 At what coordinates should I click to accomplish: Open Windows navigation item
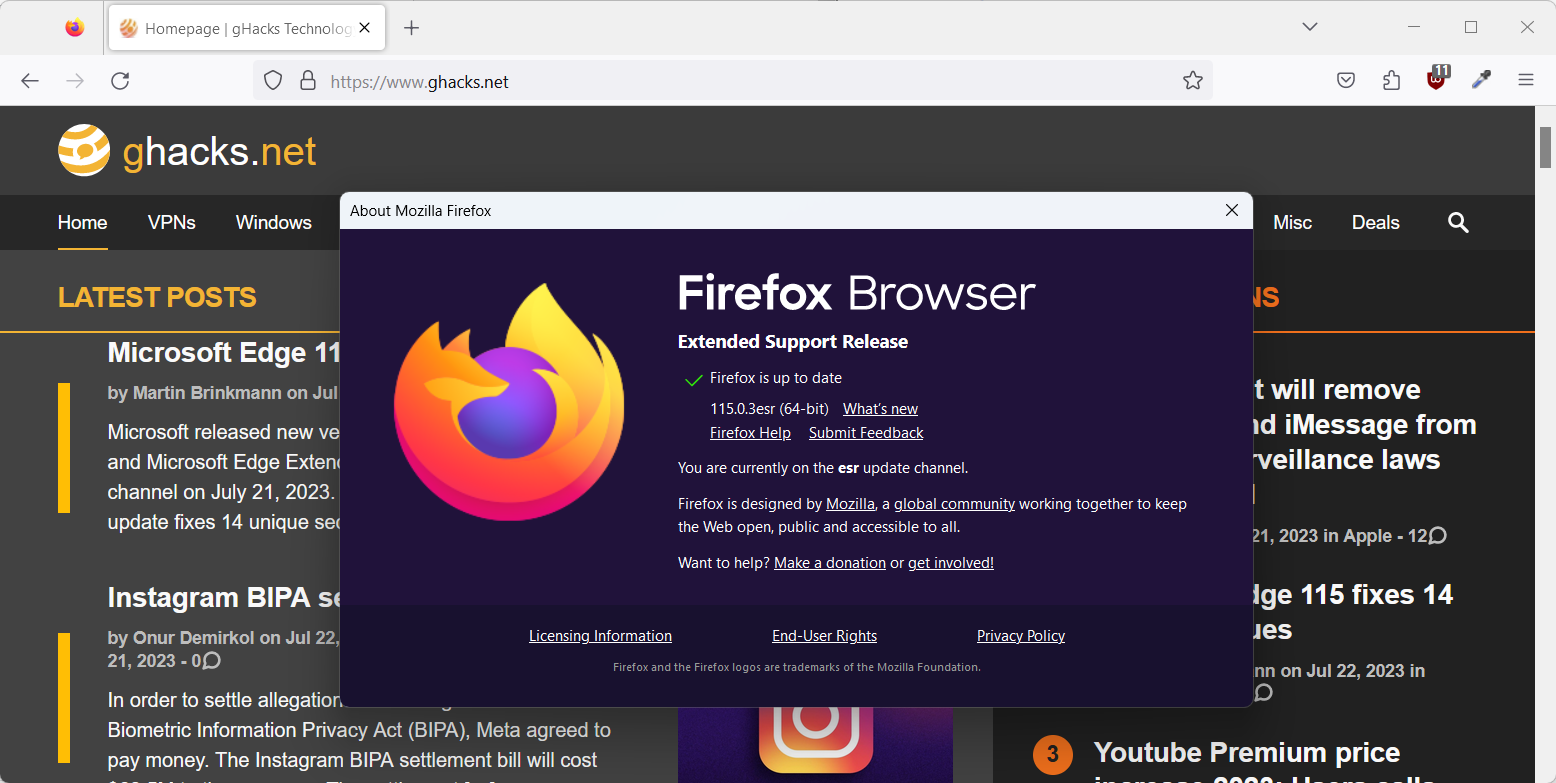274,222
